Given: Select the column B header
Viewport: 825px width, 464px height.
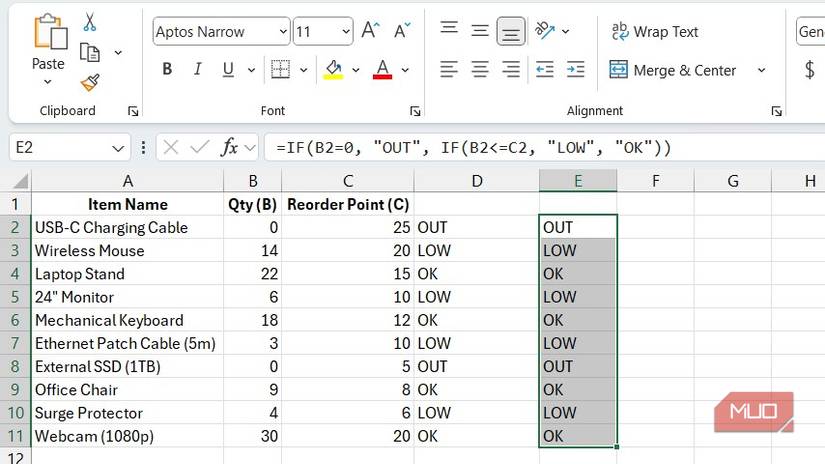Looking at the screenshot, I should pyautogui.click(x=253, y=181).
